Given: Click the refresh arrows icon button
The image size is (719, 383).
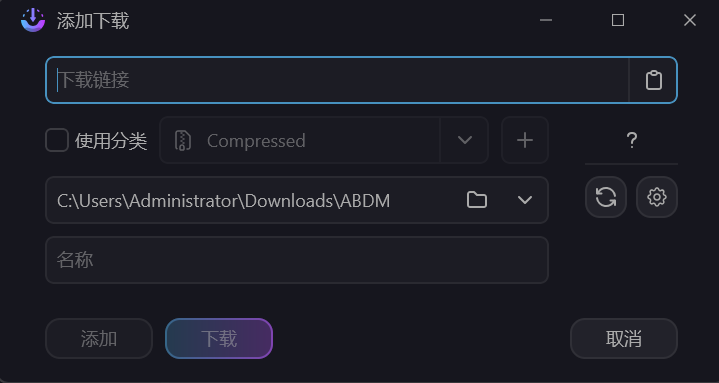Looking at the screenshot, I should [606, 197].
